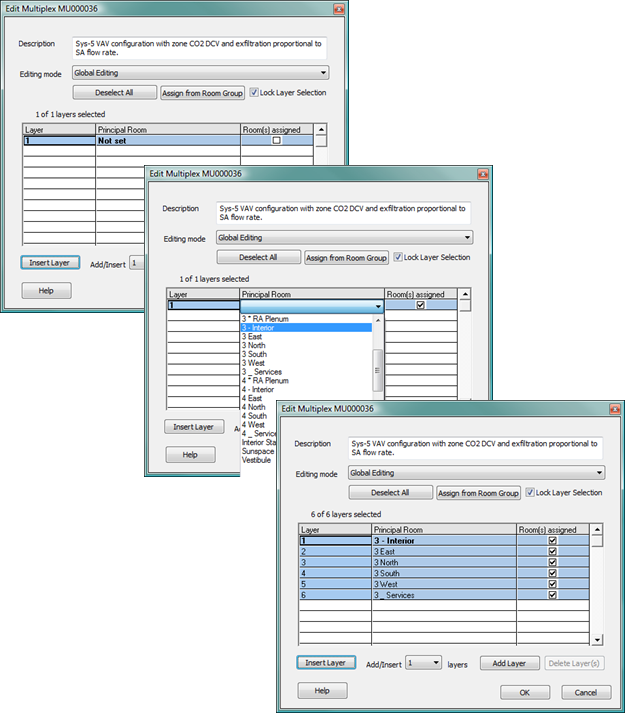Click the Principal Room combo box arrow for layer 1
The height and width of the screenshot is (713, 625).
click(x=378, y=306)
